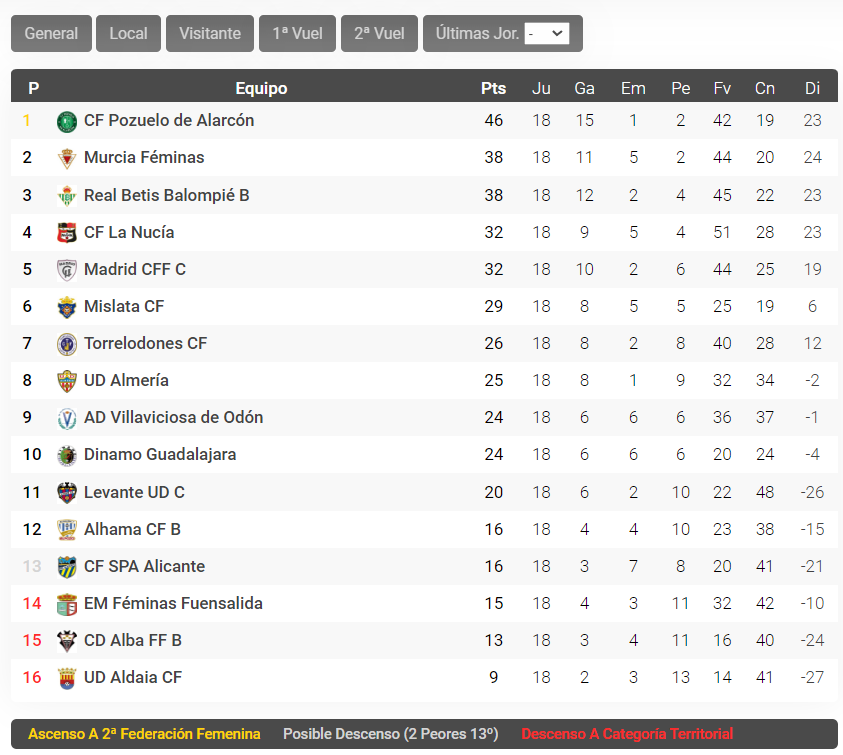Click the UD Almería team crest
The height and width of the screenshot is (755, 843).
pos(67,381)
